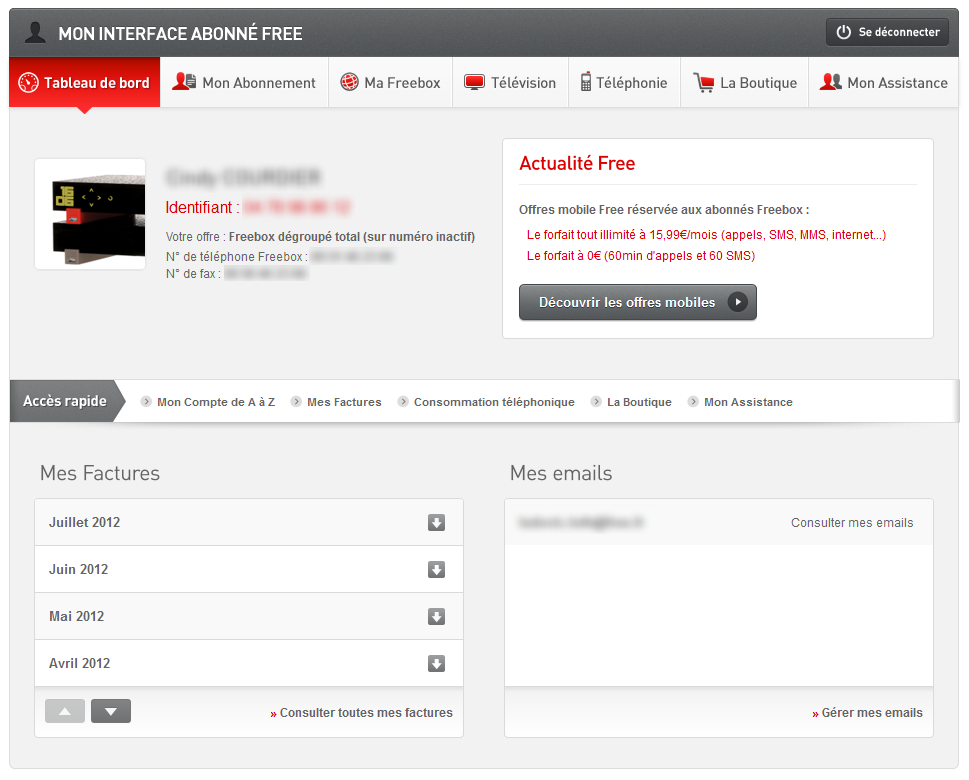Open the Consommation téléphonique quick link
Screen dimensions: 969x780
tap(494, 402)
